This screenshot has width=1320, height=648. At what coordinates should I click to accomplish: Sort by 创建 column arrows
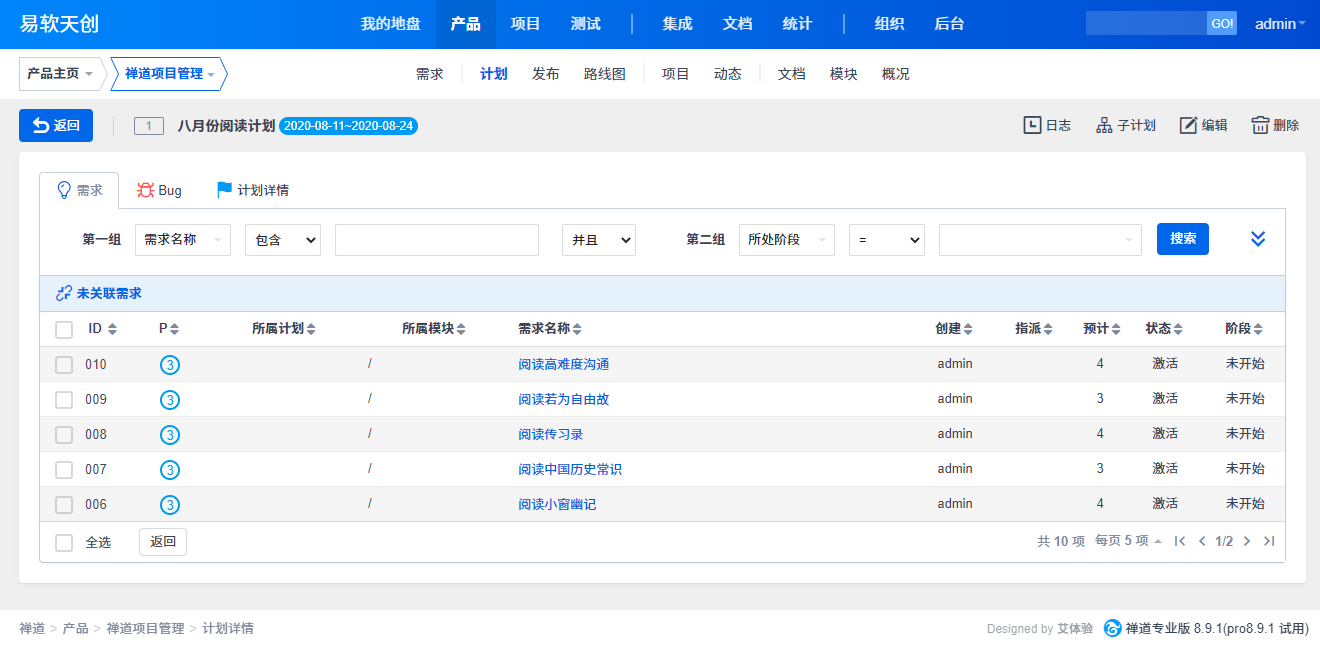tap(968, 329)
